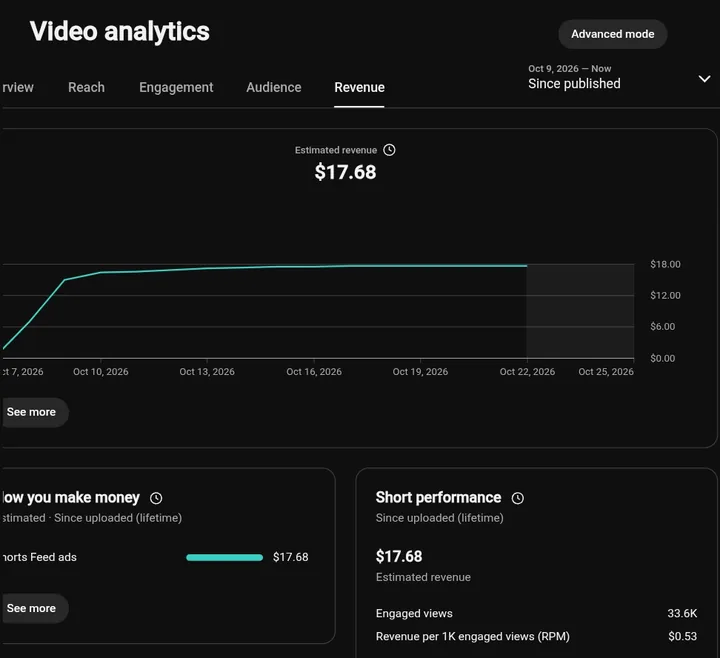
Task: Click the Shorts Feed ads row label
Action: [39, 557]
